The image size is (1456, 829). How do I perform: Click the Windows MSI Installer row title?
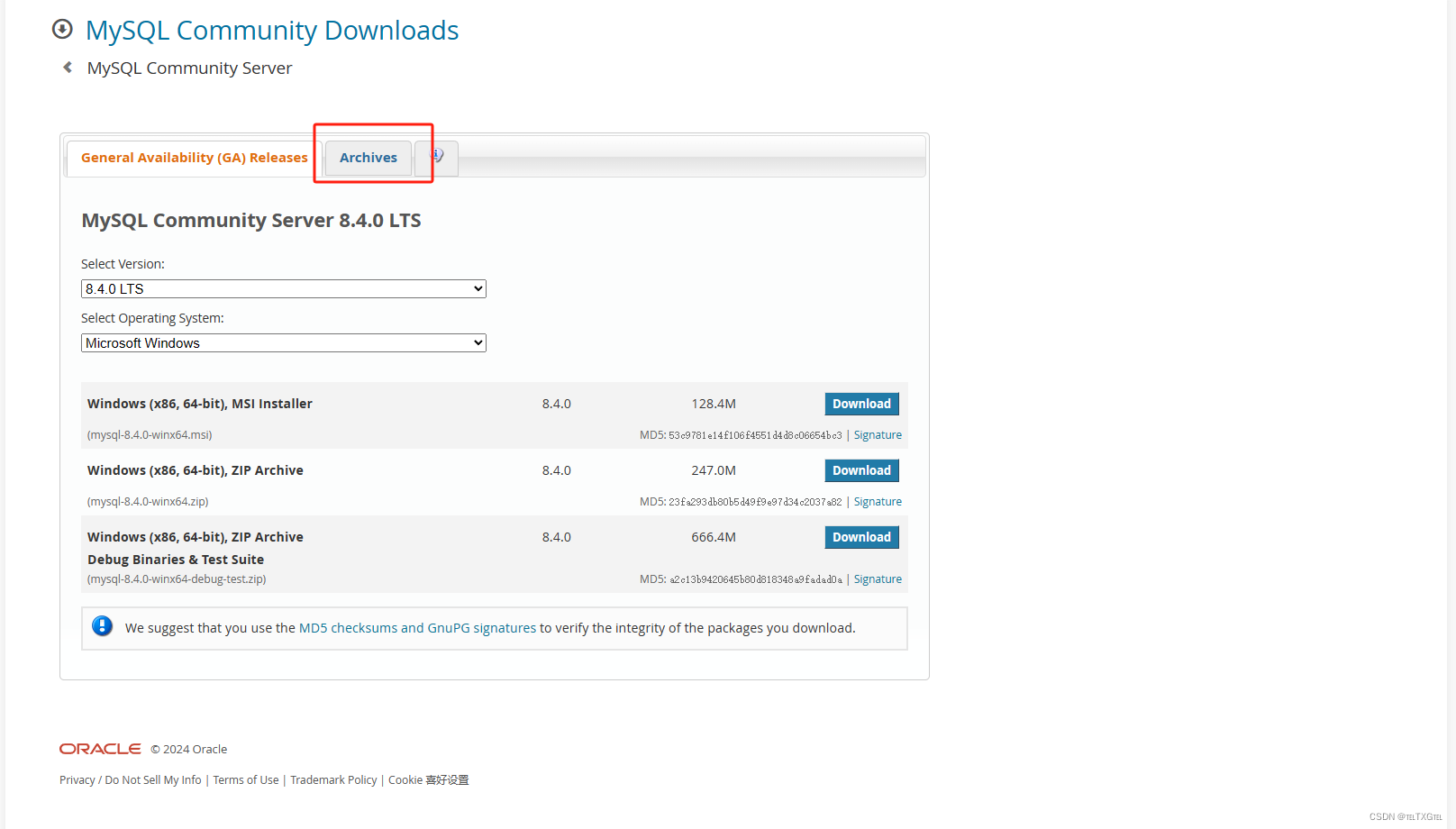(x=200, y=404)
